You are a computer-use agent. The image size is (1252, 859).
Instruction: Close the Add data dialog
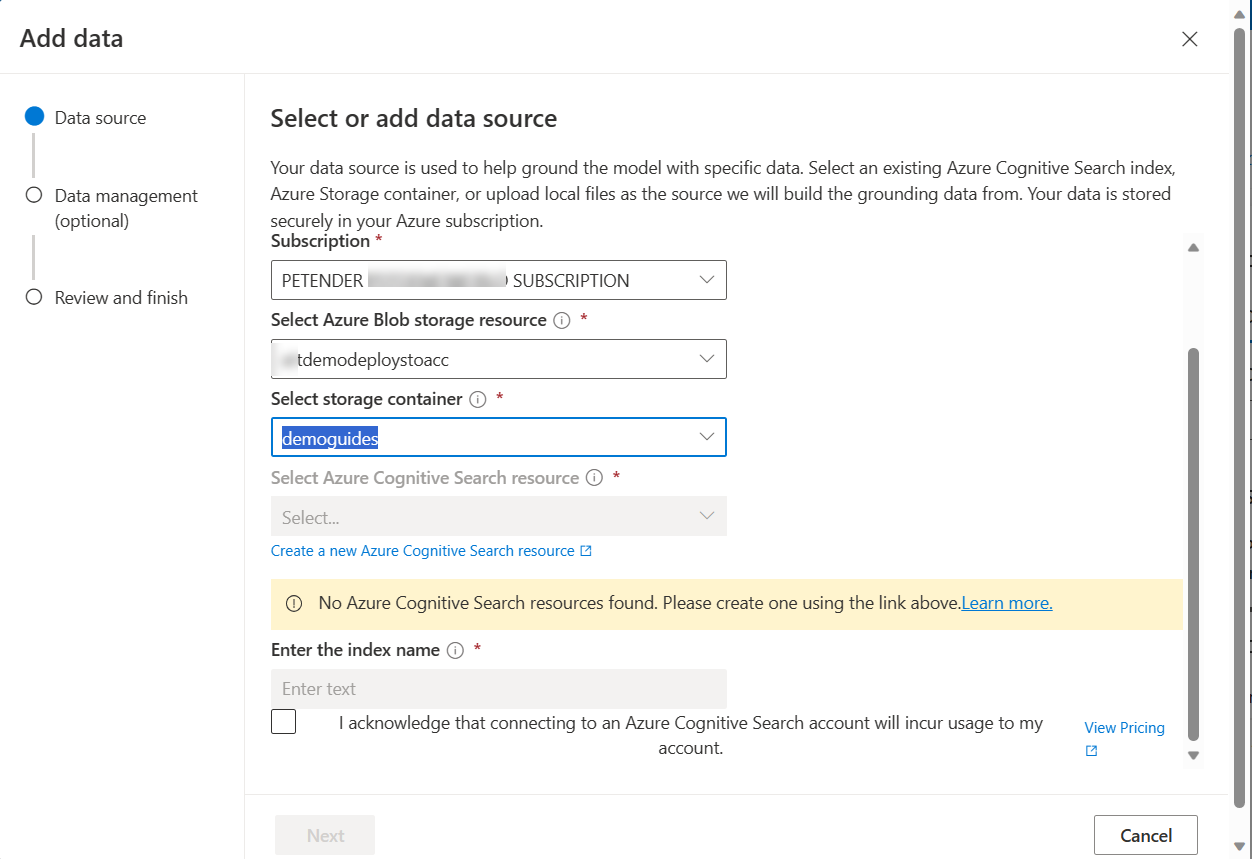1189,39
